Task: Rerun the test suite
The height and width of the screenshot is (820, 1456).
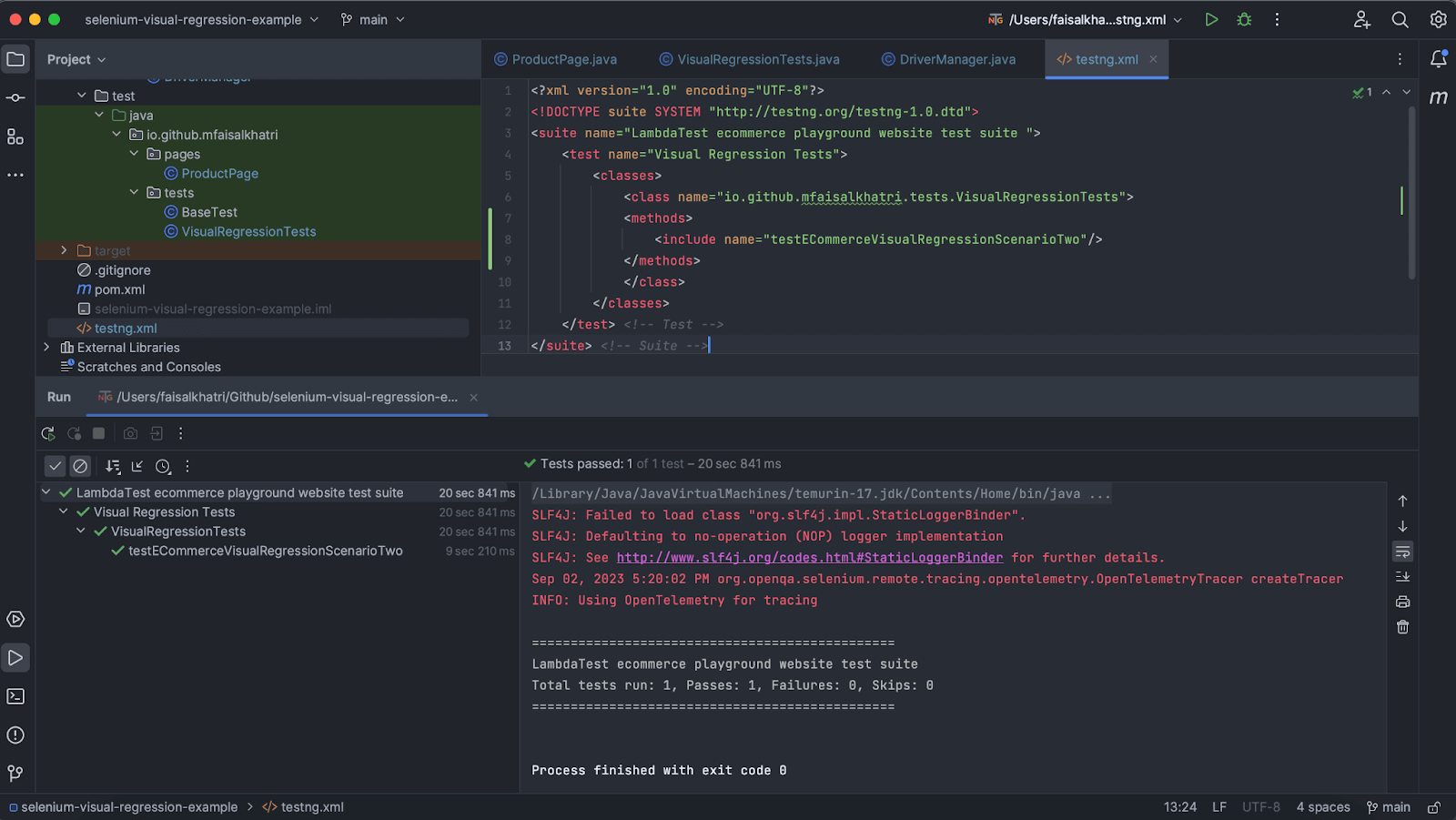Action: [48, 433]
